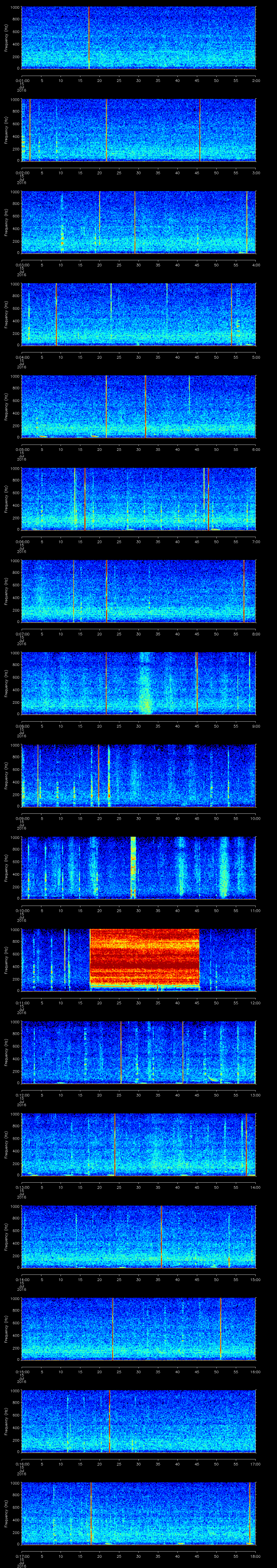Click the spectrogram panel starting at 0:01:00
Viewport: 277px width, 1568px height.
point(139,38)
